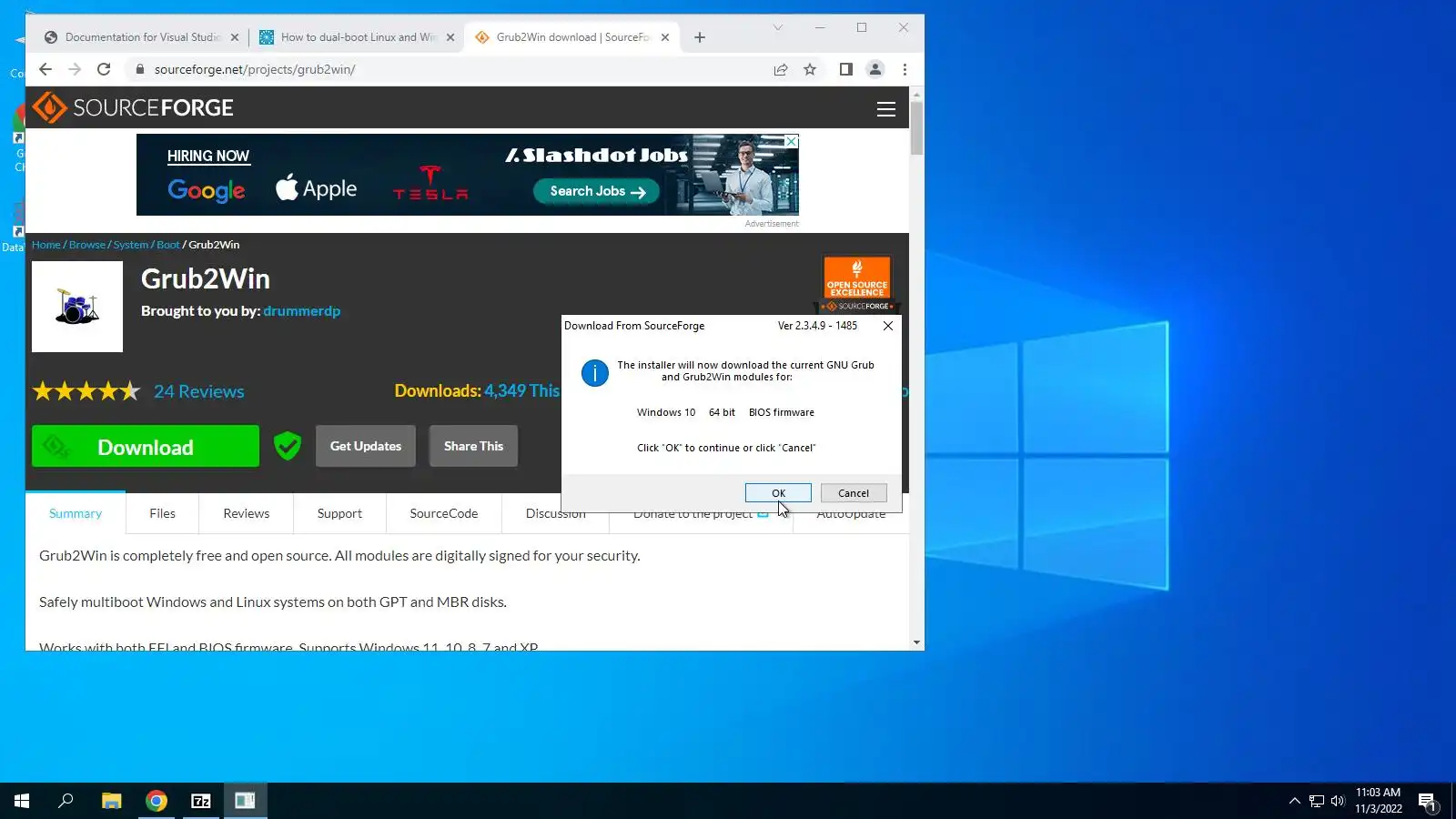Open the Chrome three-dot menu
Screen dimensions: 1456x819
pos(905,69)
